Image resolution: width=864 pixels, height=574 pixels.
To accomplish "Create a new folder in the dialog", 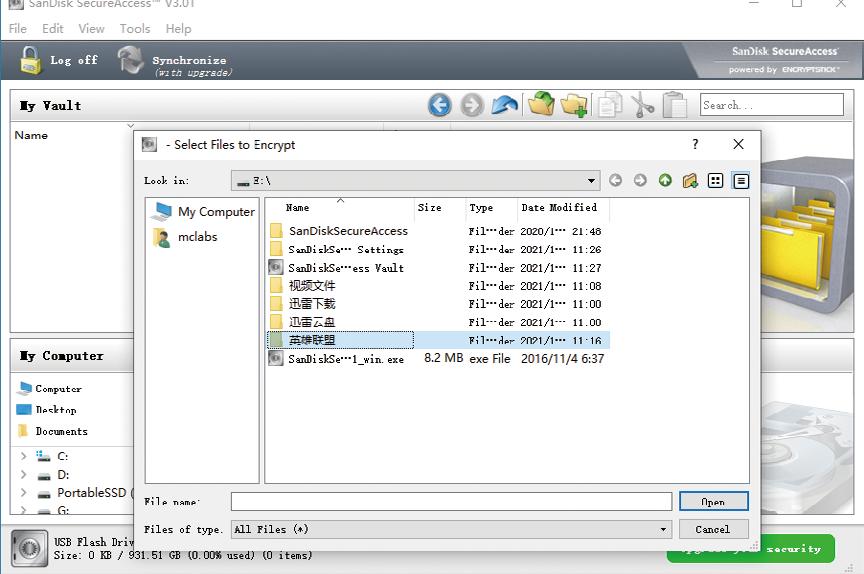I will pyautogui.click(x=690, y=181).
